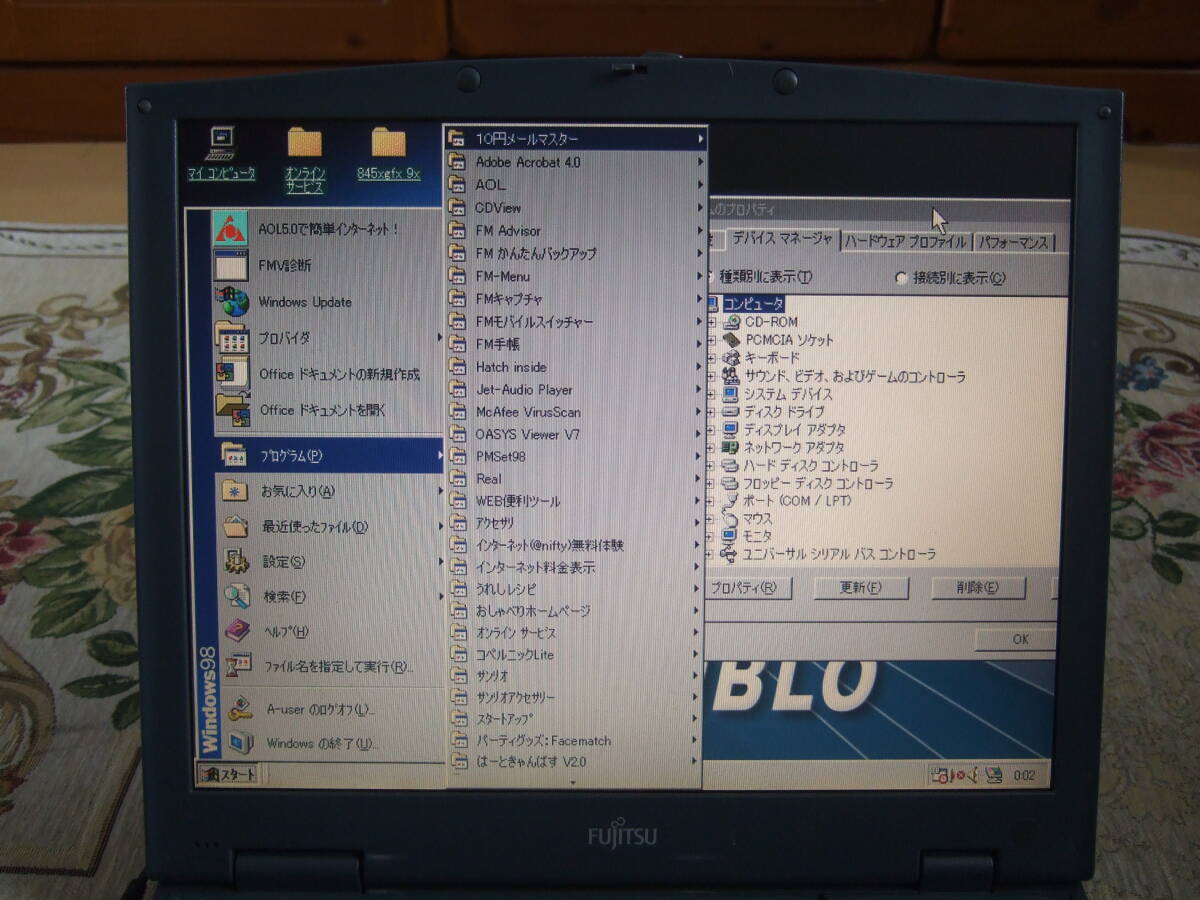Click the 削除(E) button
Viewport: 1200px width, 900px height.
(978, 588)
